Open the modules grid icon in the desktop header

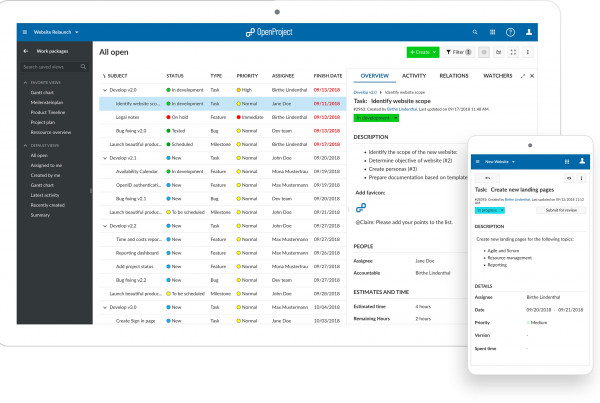tap(492, 32)
